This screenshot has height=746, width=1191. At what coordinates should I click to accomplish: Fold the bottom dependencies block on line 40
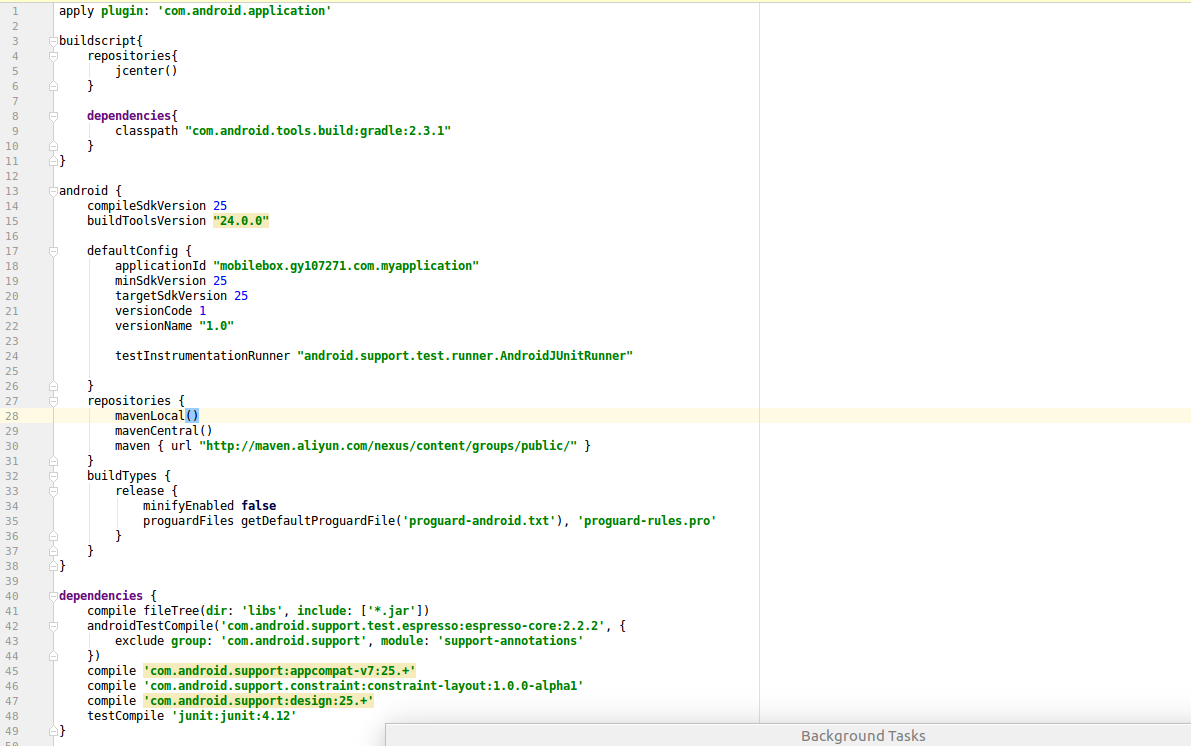click(x=53, y=596)
